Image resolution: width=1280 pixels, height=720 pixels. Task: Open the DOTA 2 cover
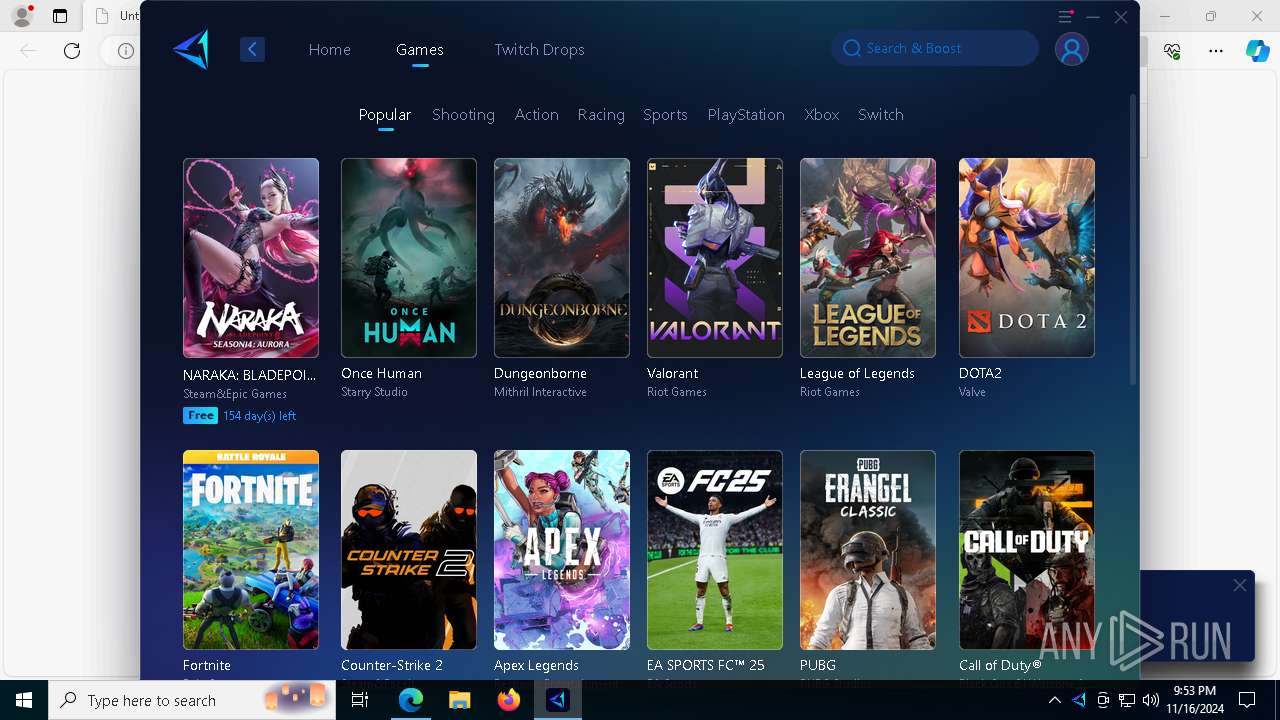click(1027, 258)
